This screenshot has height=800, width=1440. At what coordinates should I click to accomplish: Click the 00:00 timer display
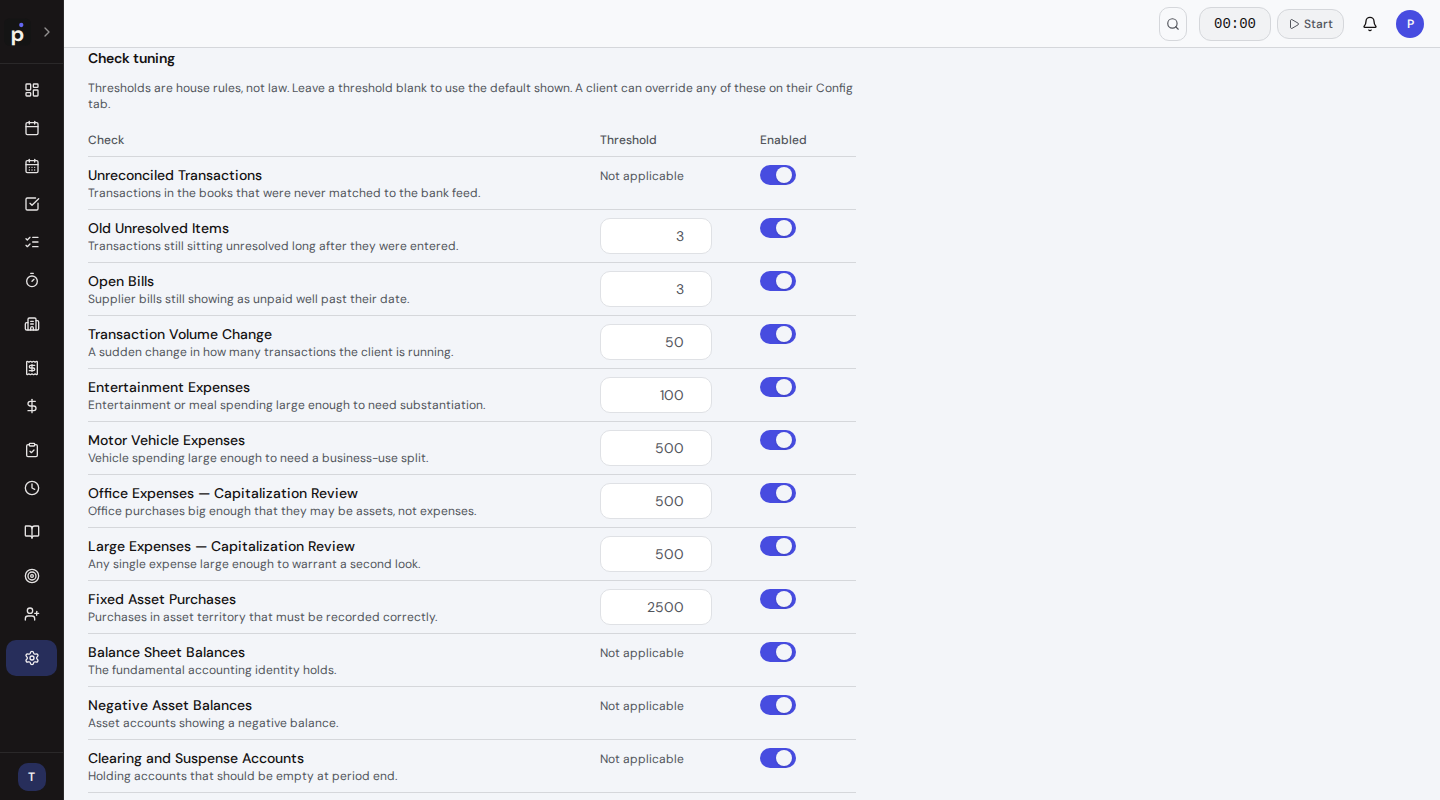tap(1235, 24)
